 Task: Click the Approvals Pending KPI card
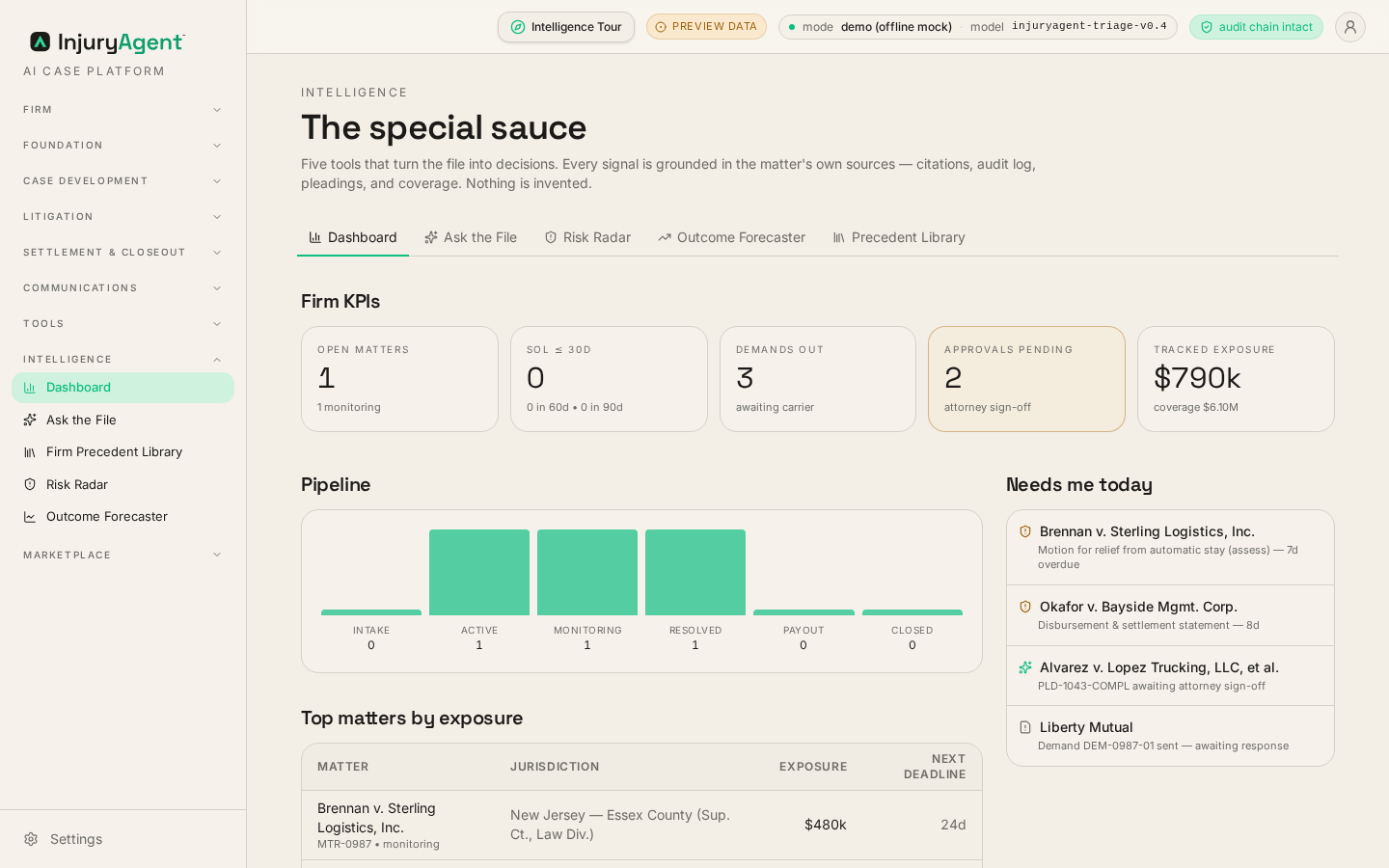1026,379
